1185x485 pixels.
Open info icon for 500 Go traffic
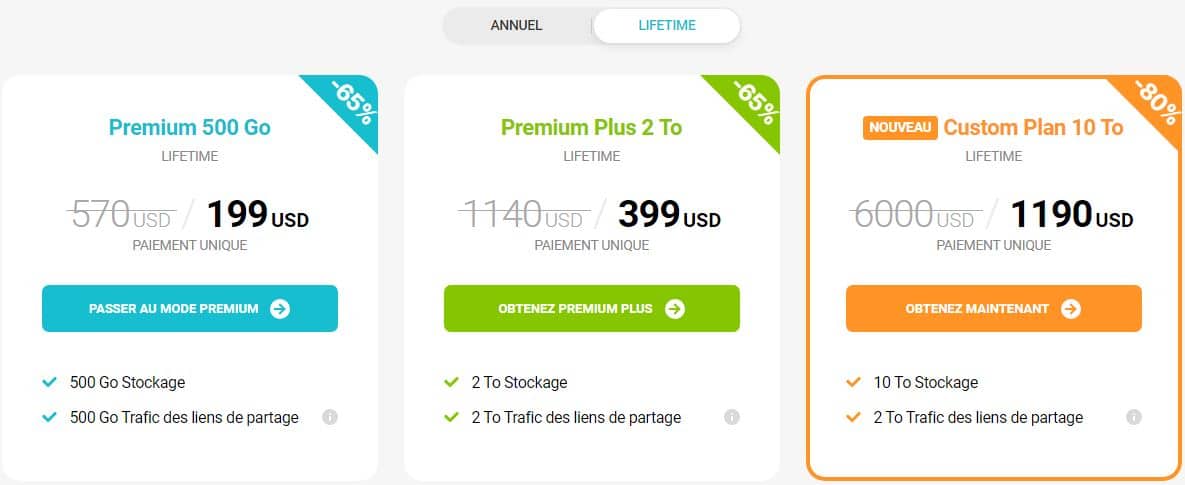[x=330, y=417]
